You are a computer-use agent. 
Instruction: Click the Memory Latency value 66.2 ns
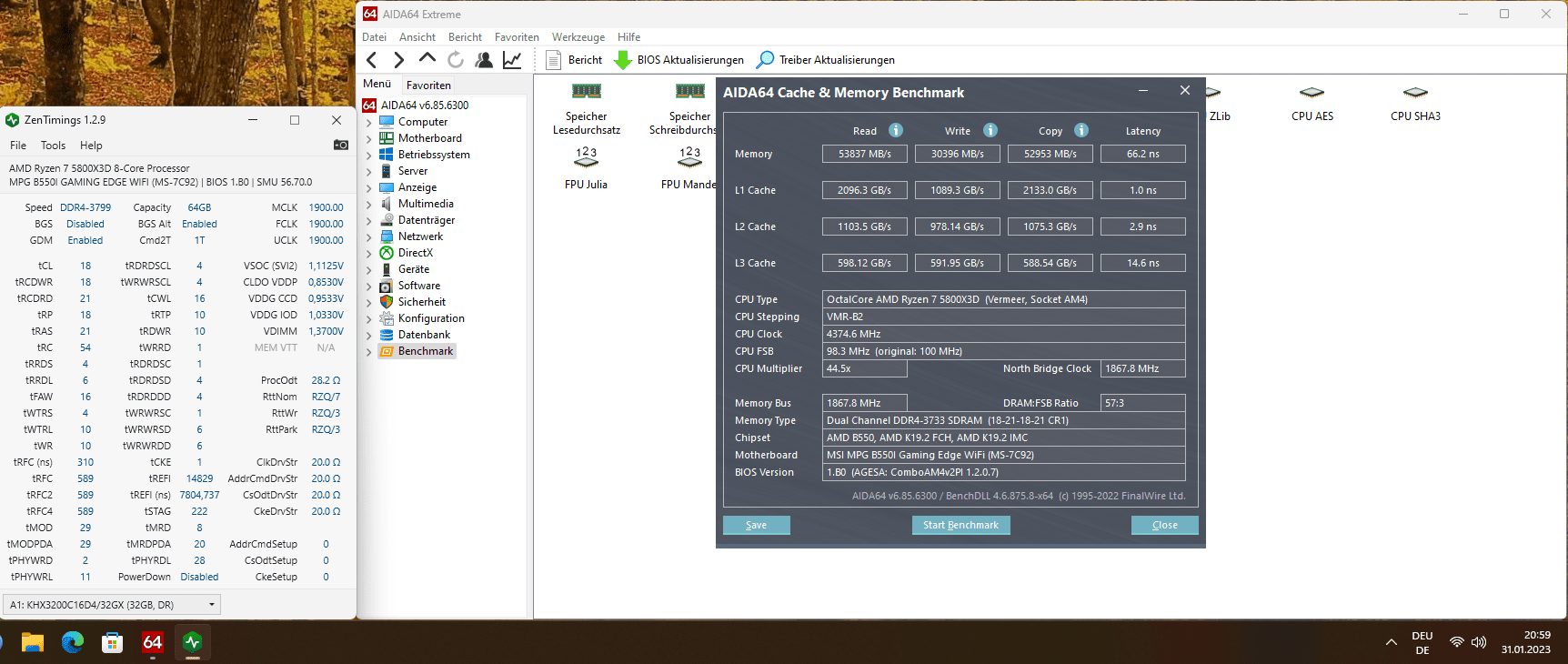[x=1143, y=154]
